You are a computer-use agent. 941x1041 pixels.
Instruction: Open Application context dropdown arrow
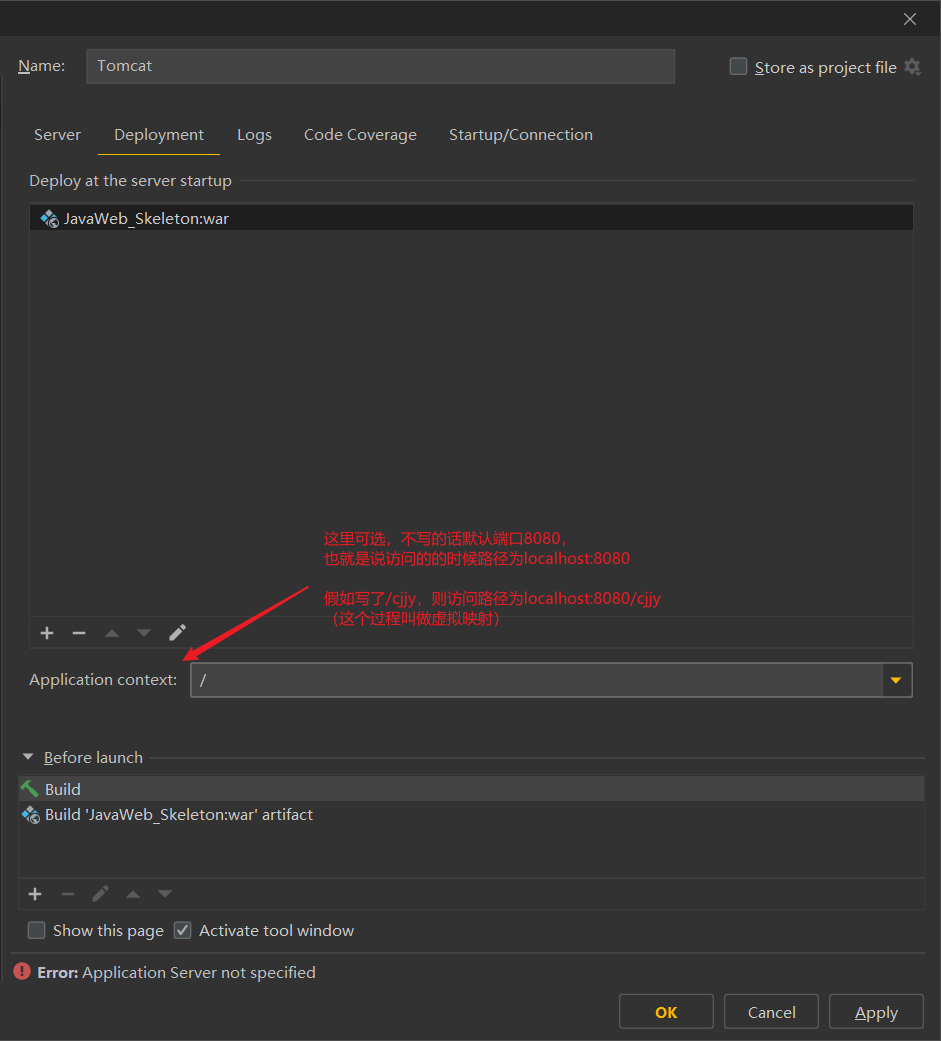tap(896, 680)
